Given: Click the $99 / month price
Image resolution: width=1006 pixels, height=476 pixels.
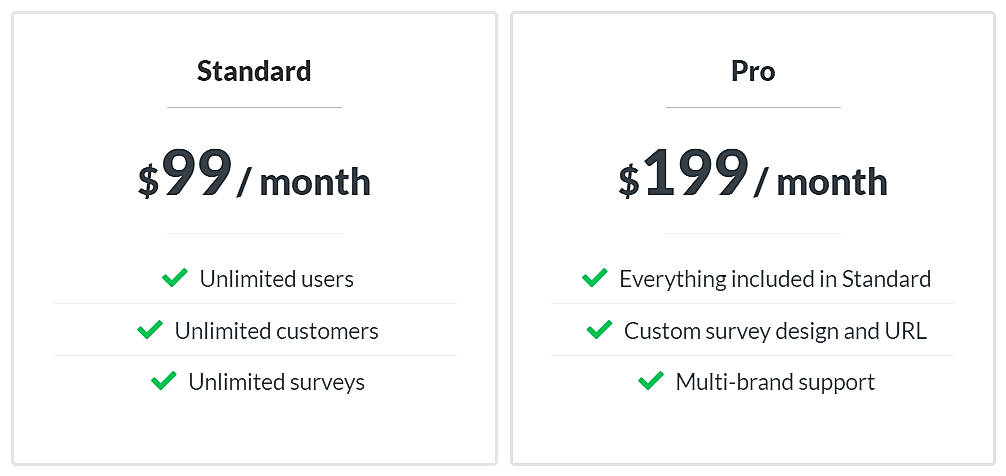Looking at the screenshot, I should 254,175.
